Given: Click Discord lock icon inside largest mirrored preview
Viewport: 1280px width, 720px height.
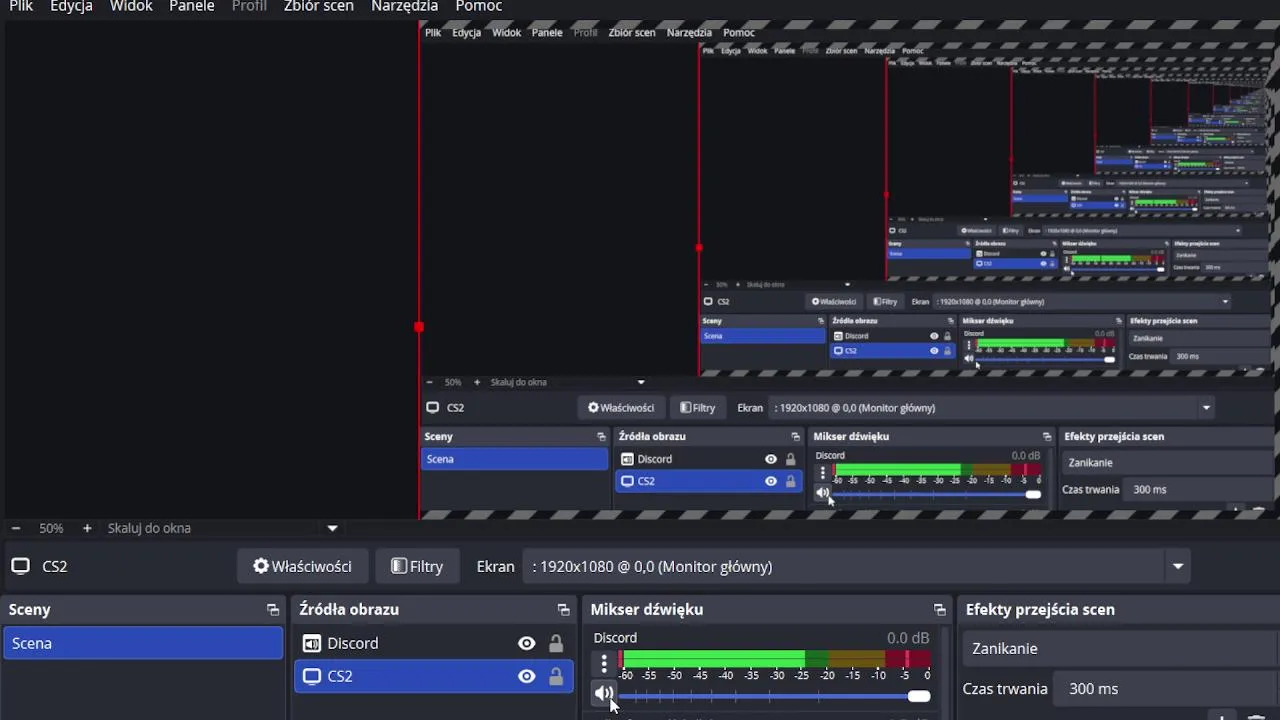Looking at the screenshot, I should 790,459.
